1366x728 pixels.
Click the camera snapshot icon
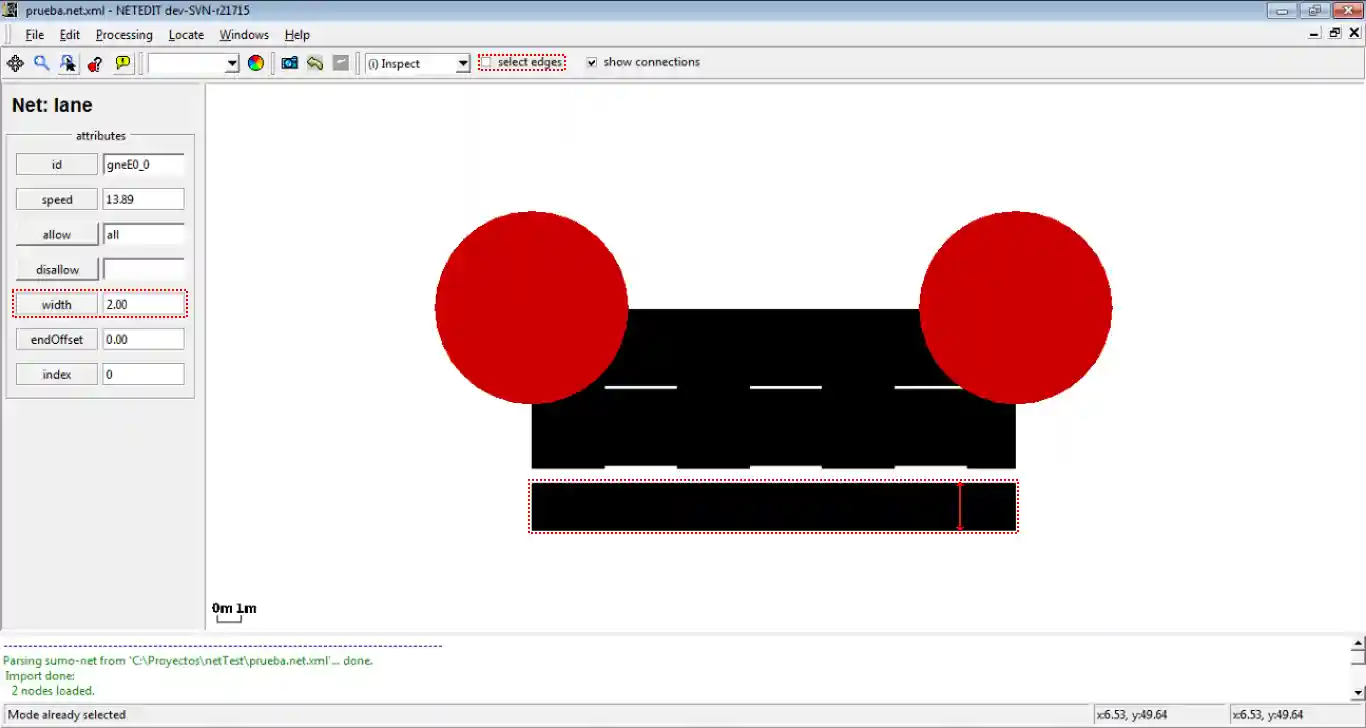tap(289, 63)
